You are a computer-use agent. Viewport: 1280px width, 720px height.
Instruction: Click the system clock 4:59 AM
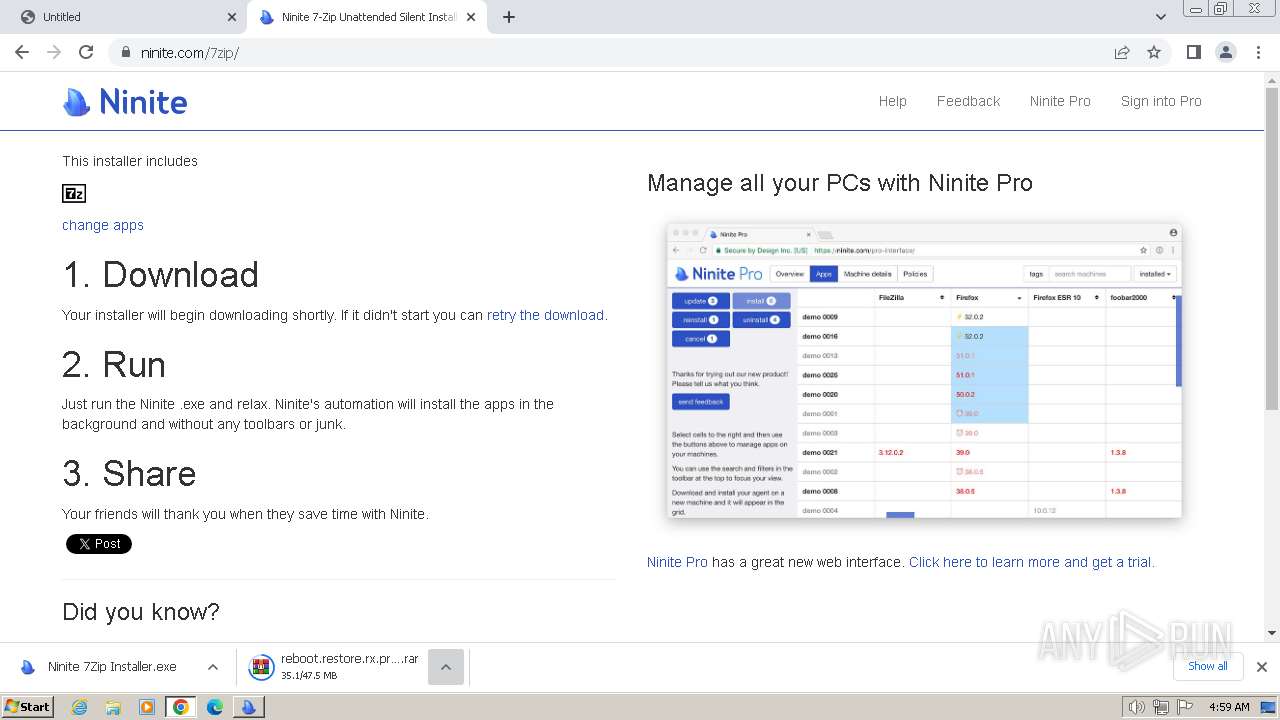(x=1229, y=707)
